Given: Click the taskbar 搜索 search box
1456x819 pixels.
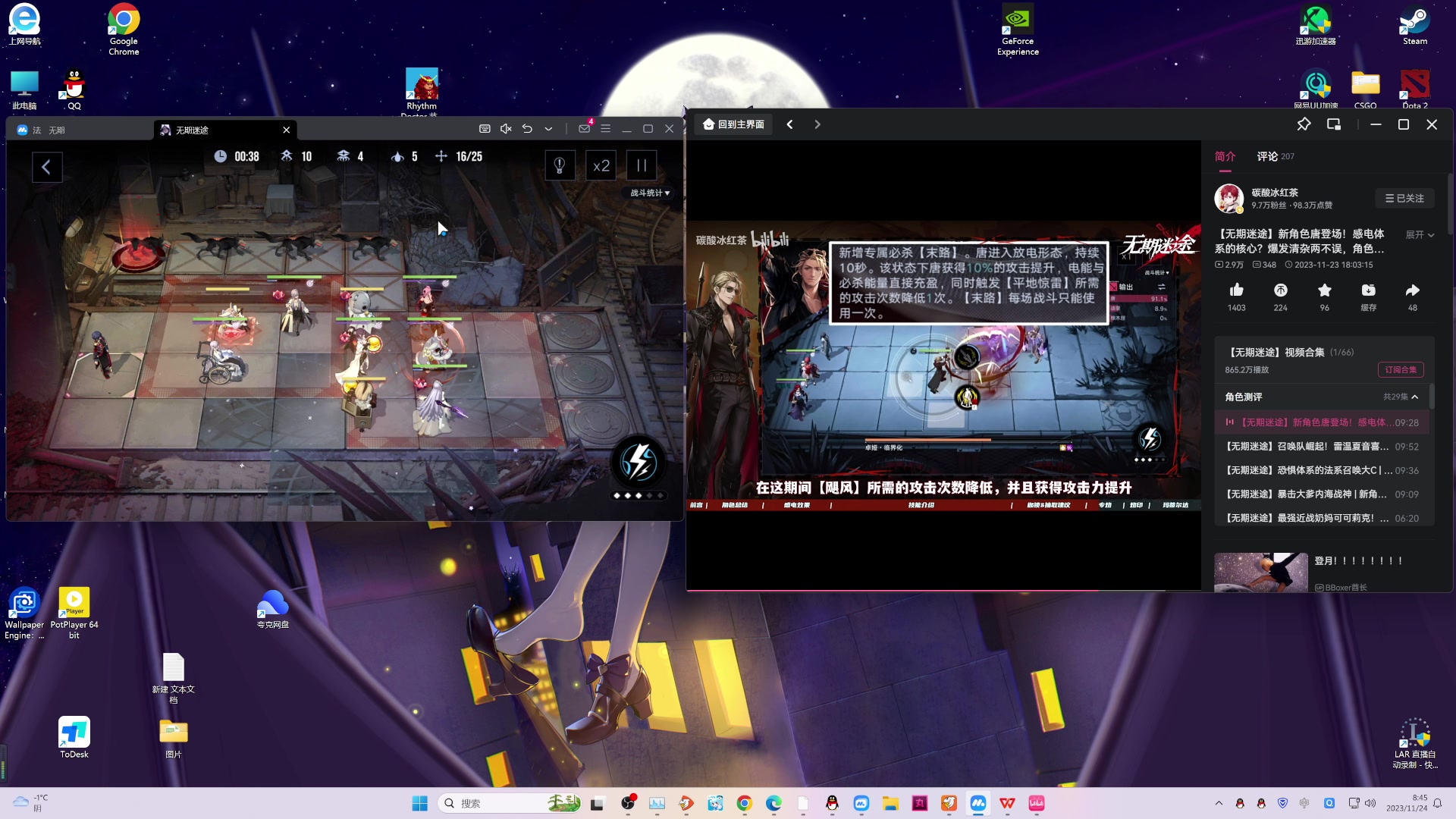Looking at the screenshot, I should coord(511,803).
